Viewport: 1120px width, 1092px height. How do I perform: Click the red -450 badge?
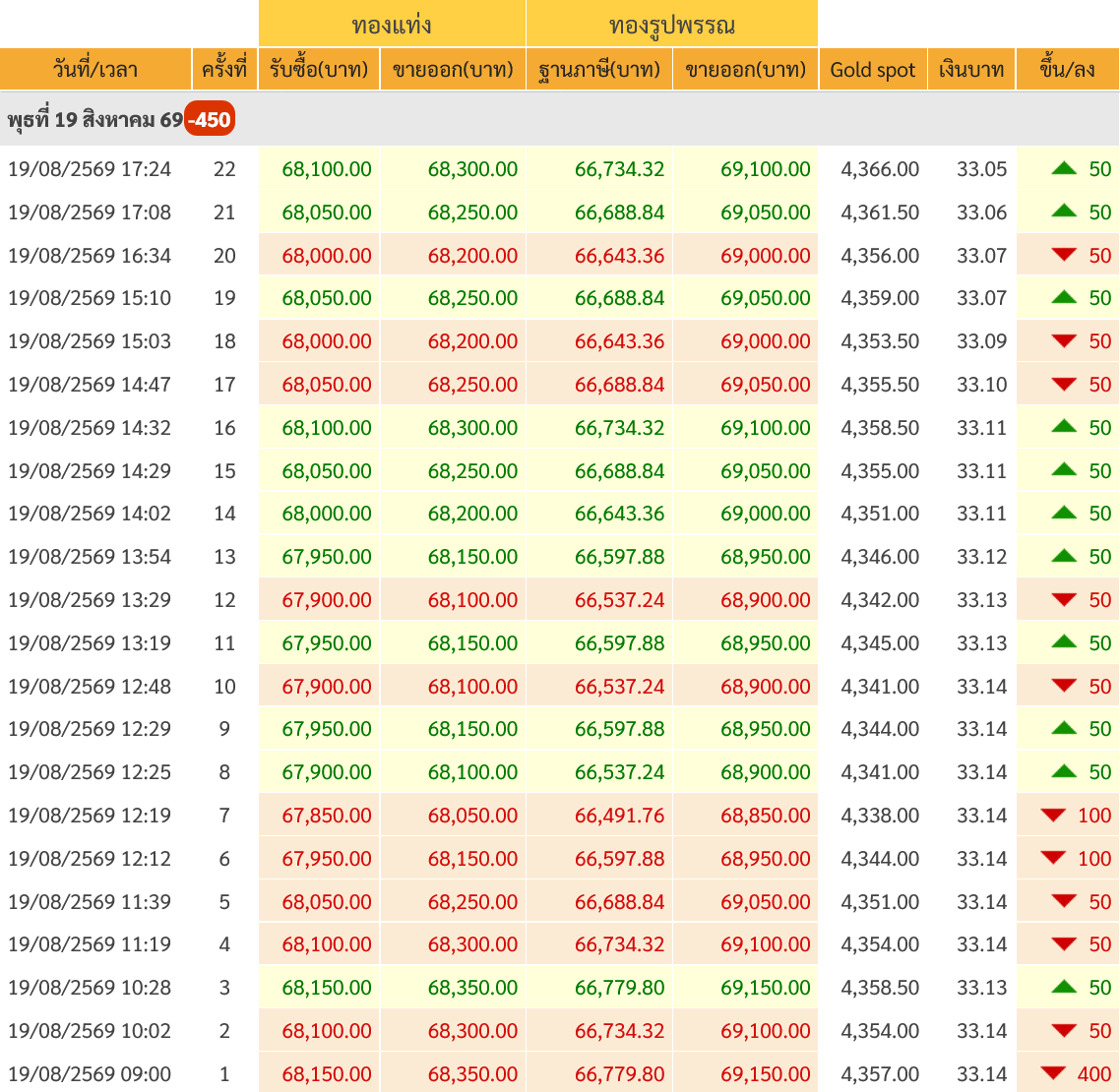click(210, 119)
